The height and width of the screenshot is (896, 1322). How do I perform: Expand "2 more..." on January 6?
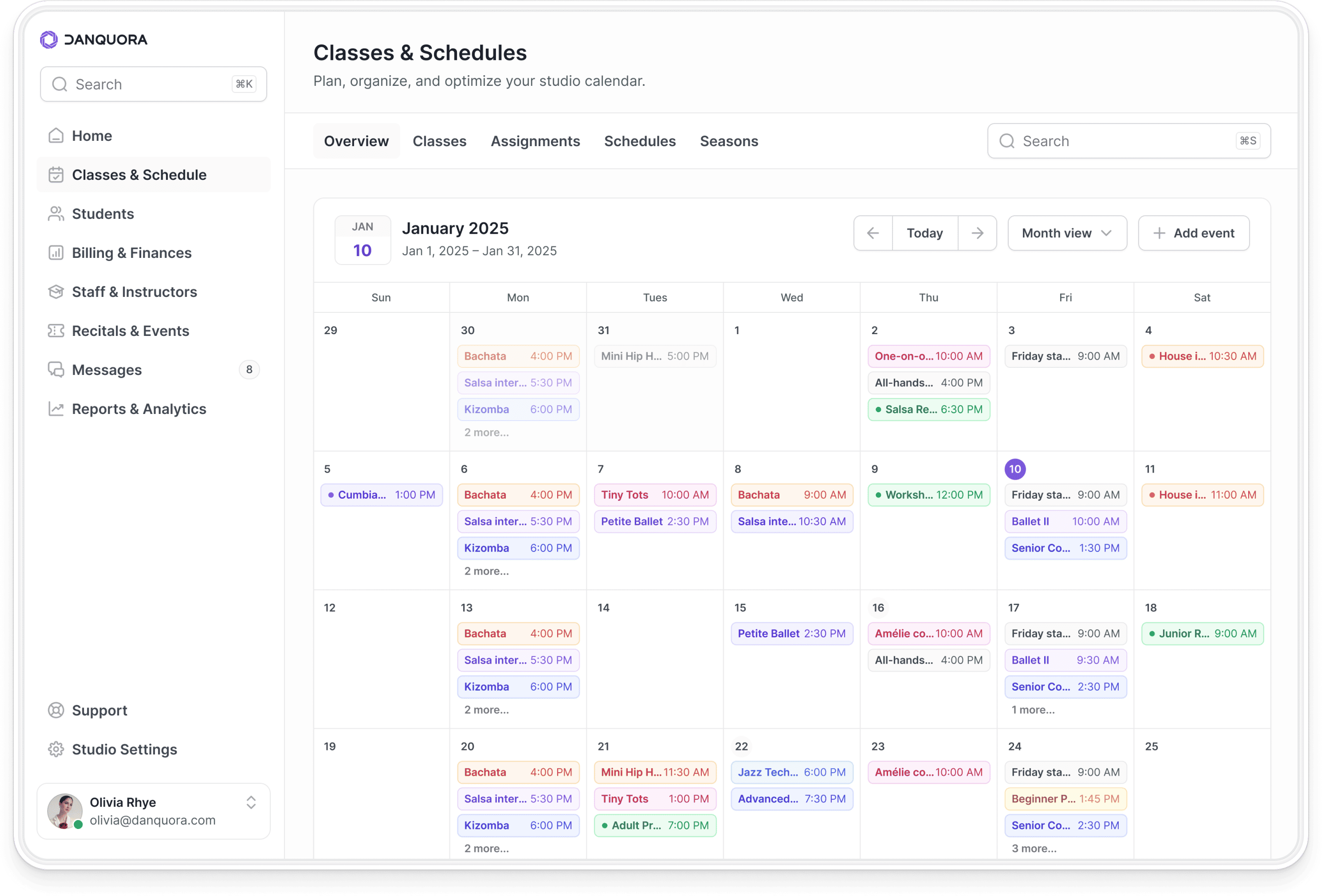point(486,571)
